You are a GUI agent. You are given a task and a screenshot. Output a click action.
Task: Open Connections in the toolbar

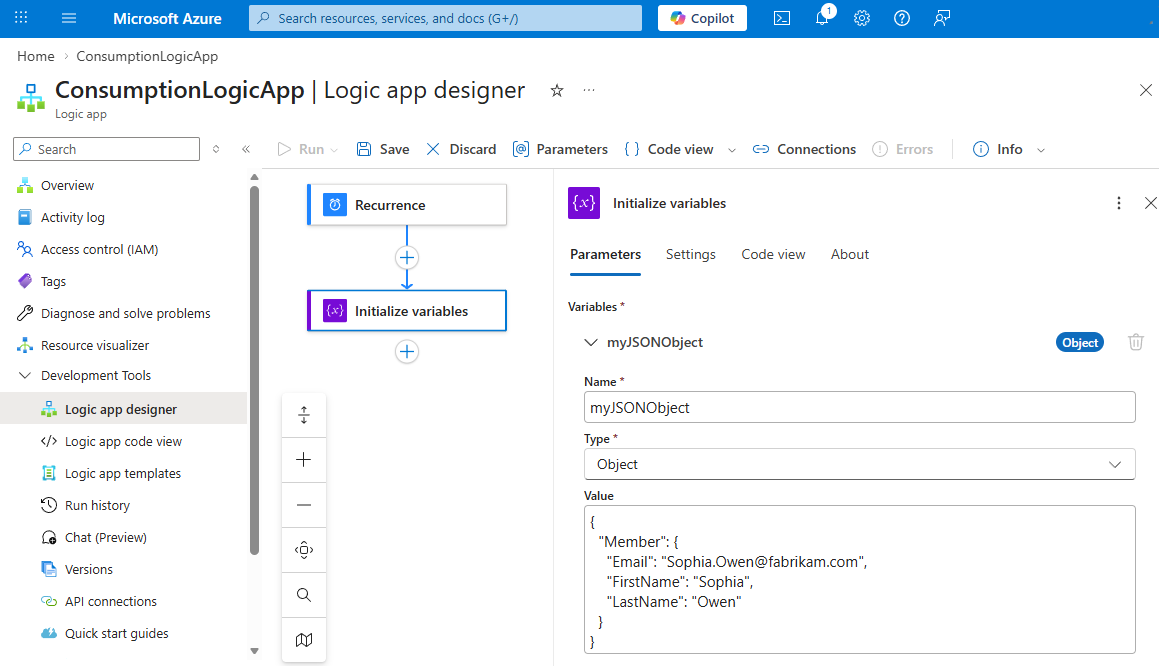804,149
